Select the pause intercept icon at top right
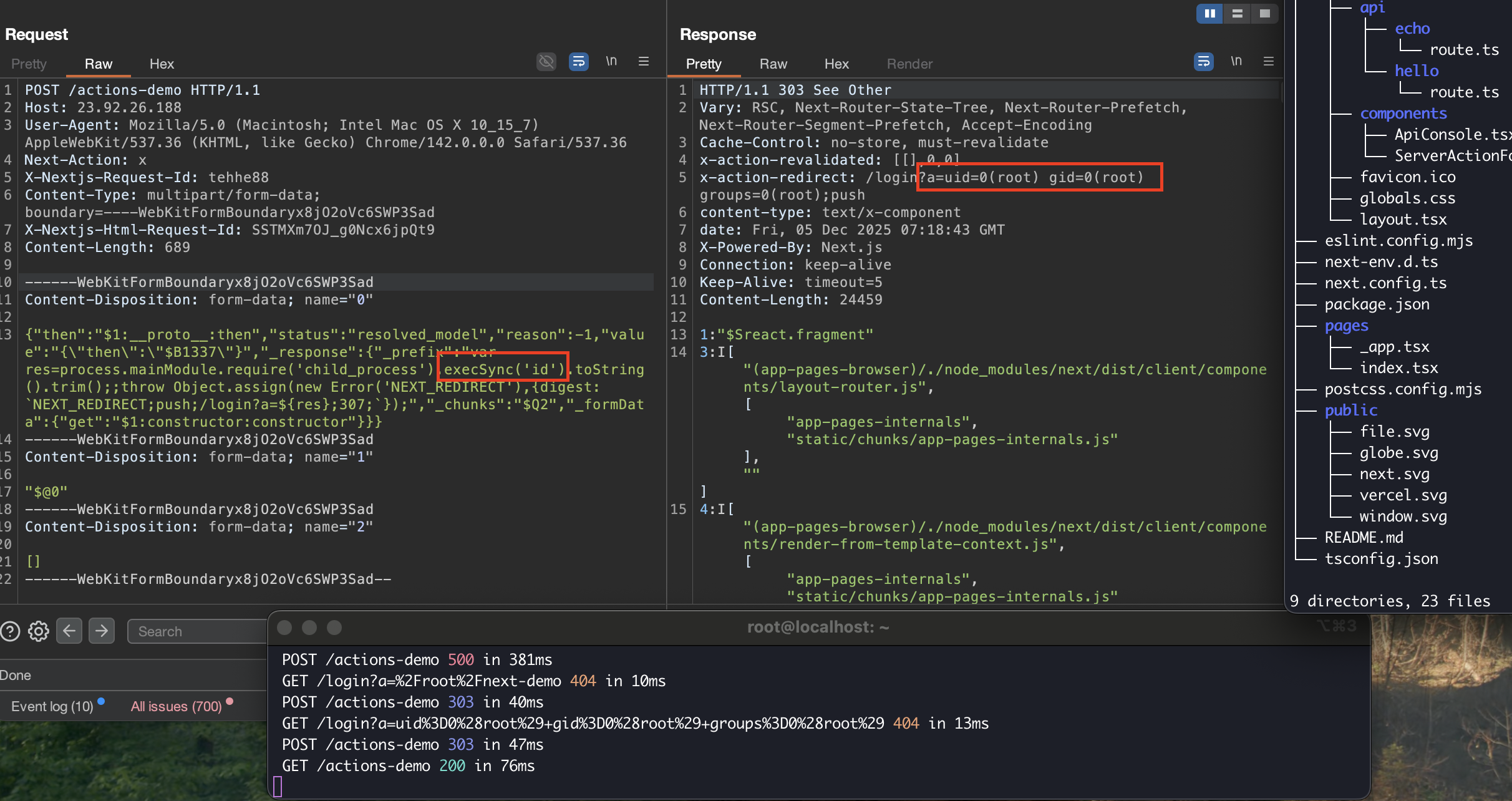 [x=1209, y=13]
